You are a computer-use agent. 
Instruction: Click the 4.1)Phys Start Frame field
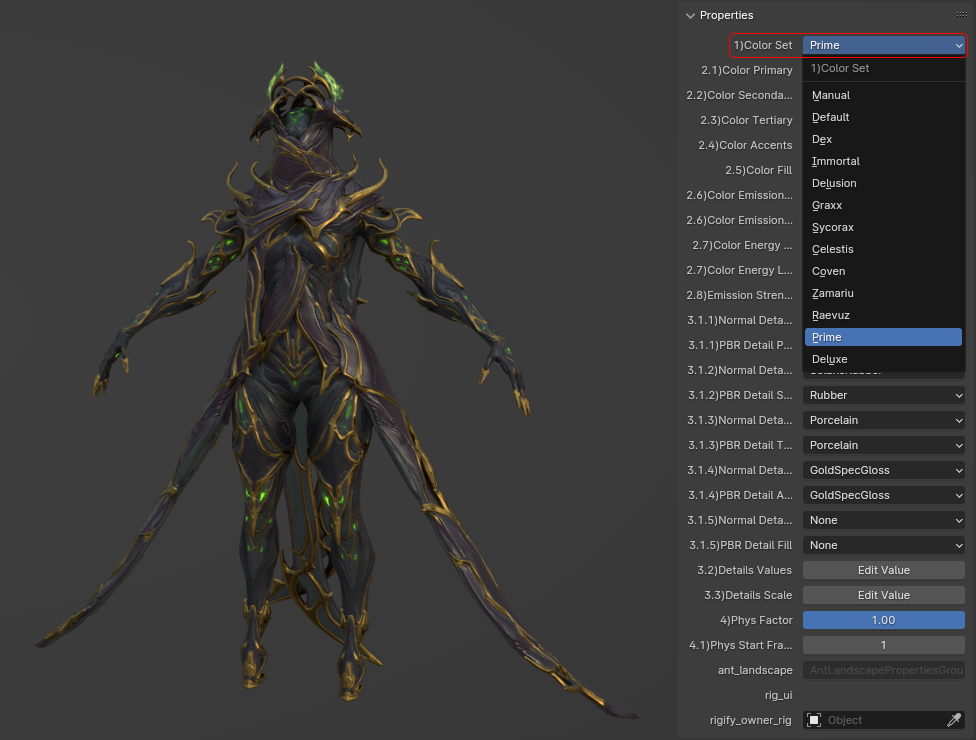(884, 645)
